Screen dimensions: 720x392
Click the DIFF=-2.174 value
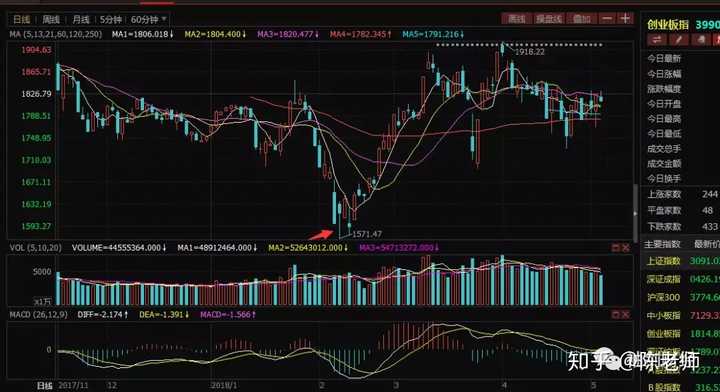103,315
